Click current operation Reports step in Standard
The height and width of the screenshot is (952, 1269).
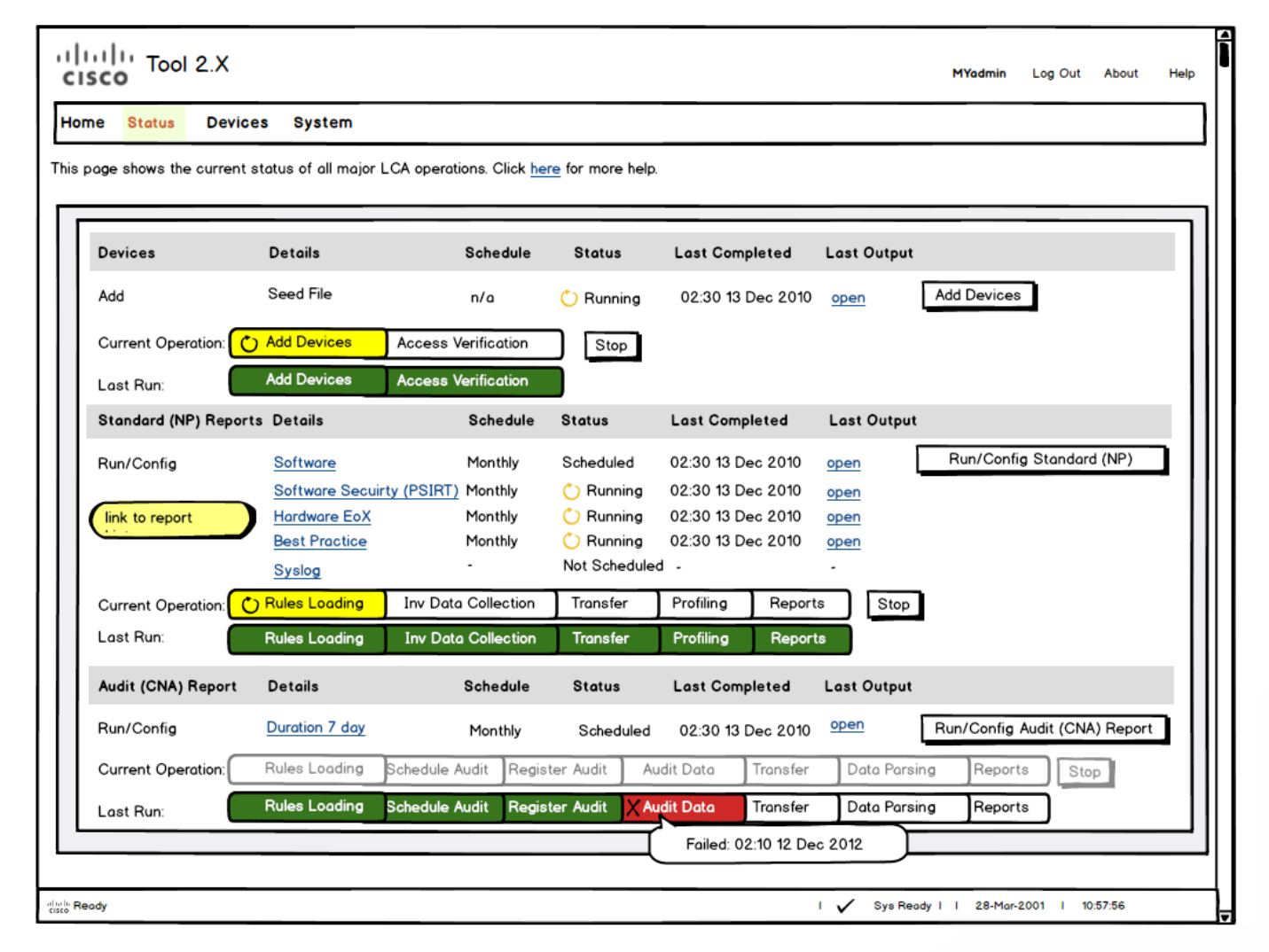(801, 604)
